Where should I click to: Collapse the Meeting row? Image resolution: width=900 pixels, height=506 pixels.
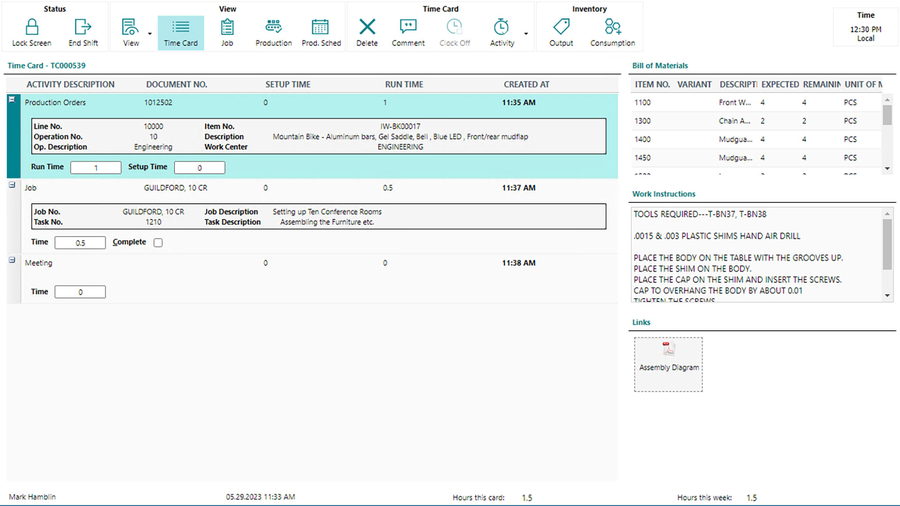click(12, 261)
